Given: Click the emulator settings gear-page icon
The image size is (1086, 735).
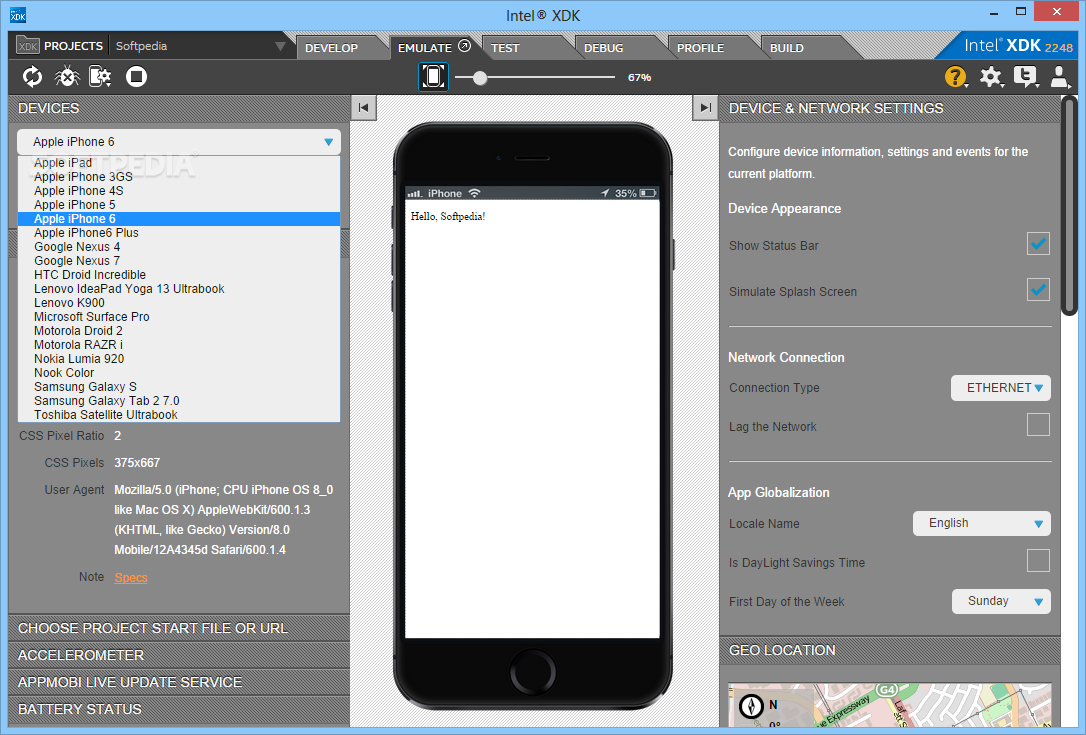Looking at the screenshot, I should [100, 77].
